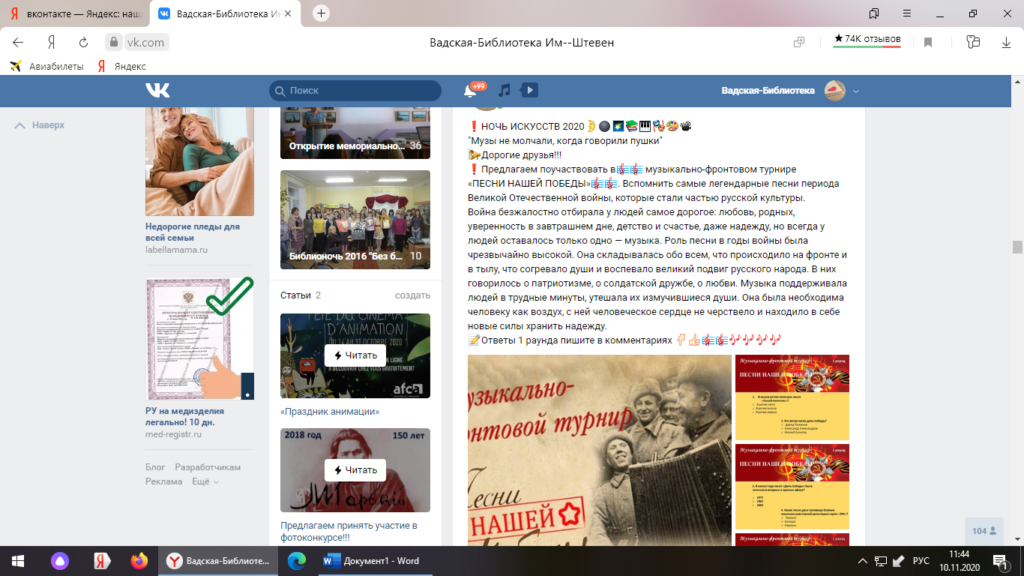
Task: Open Windows Start menu
Action: 18,561
